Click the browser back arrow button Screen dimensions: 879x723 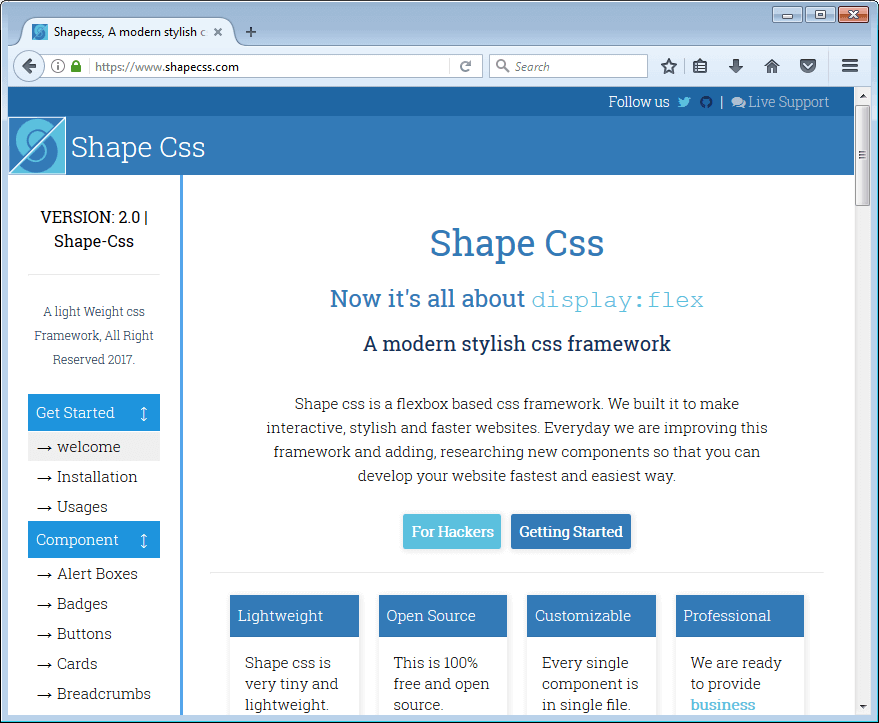[29, 66]
